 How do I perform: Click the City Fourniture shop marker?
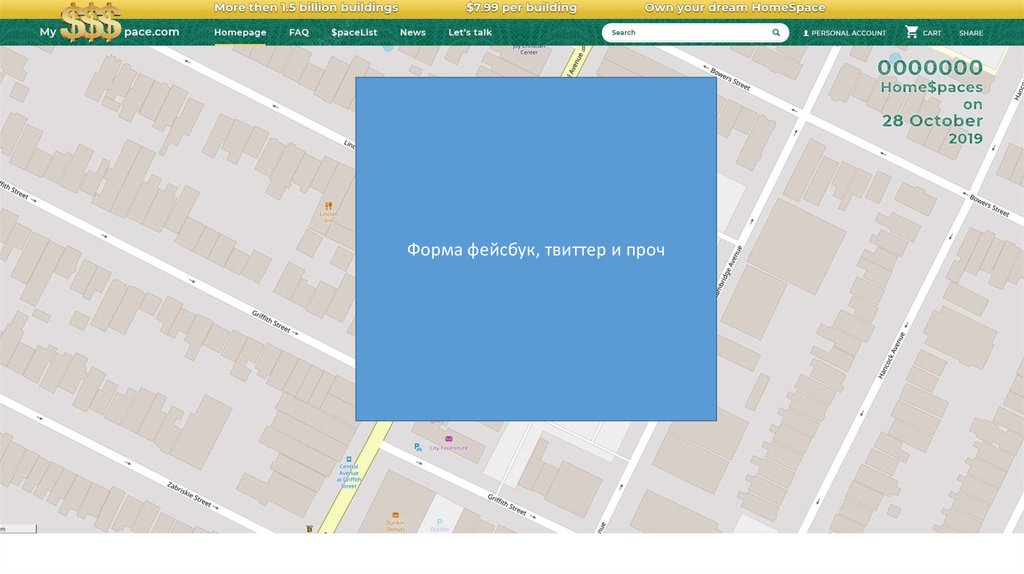(448, 439)
